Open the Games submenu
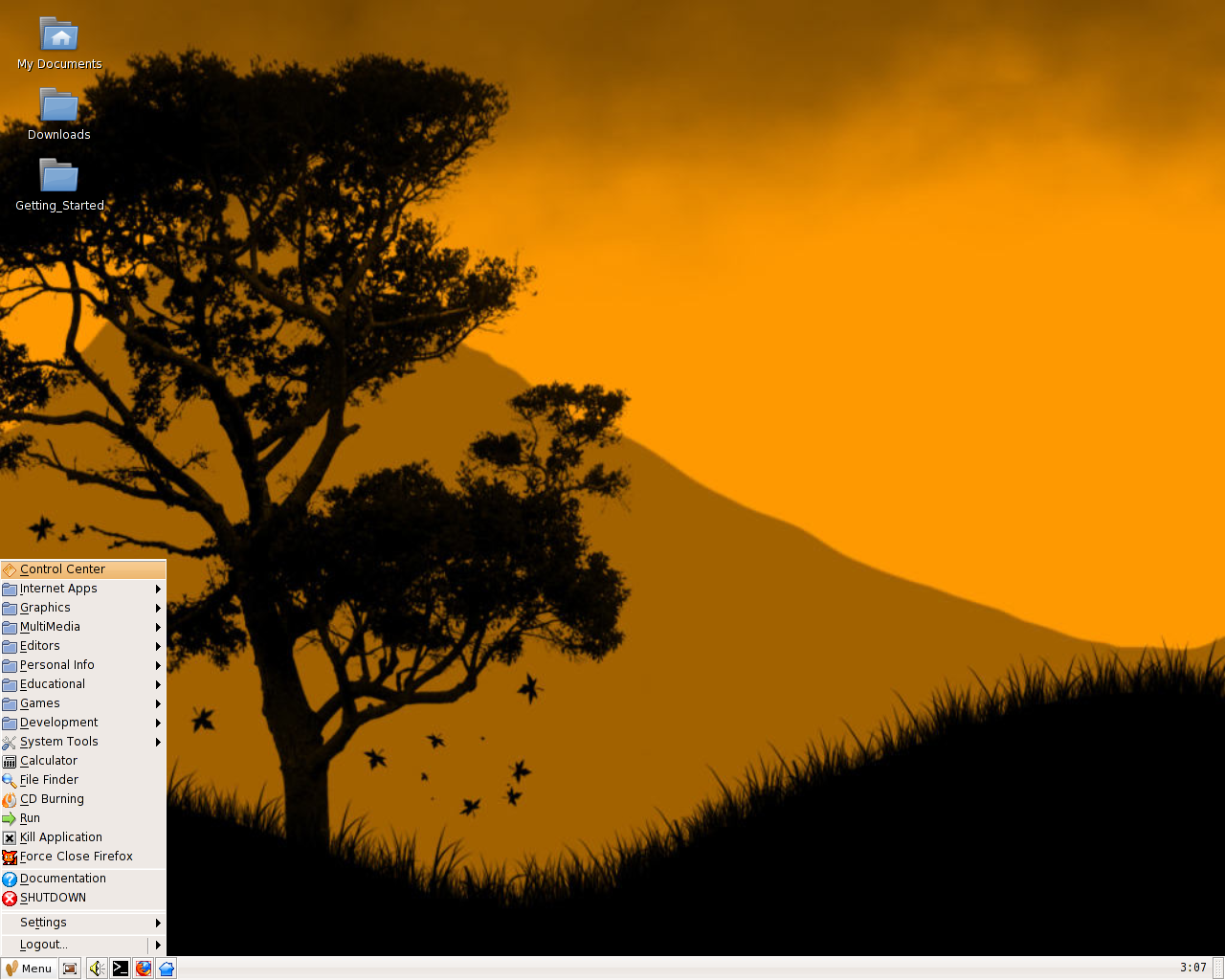The width and height of the screenshot is (1225, 980). coord(83,703)
